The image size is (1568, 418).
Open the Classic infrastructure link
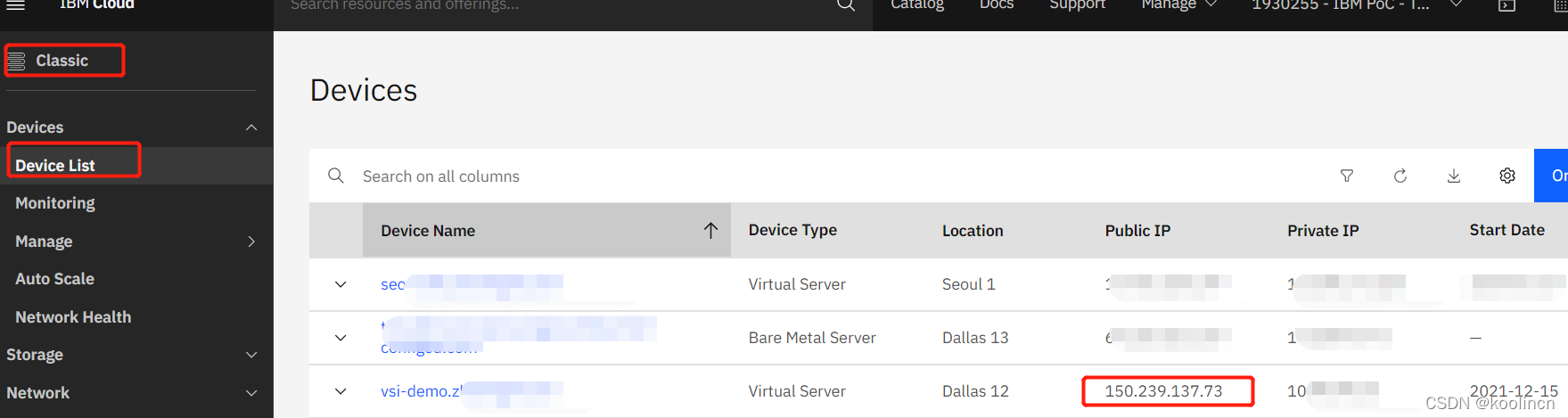coord(62,61)
